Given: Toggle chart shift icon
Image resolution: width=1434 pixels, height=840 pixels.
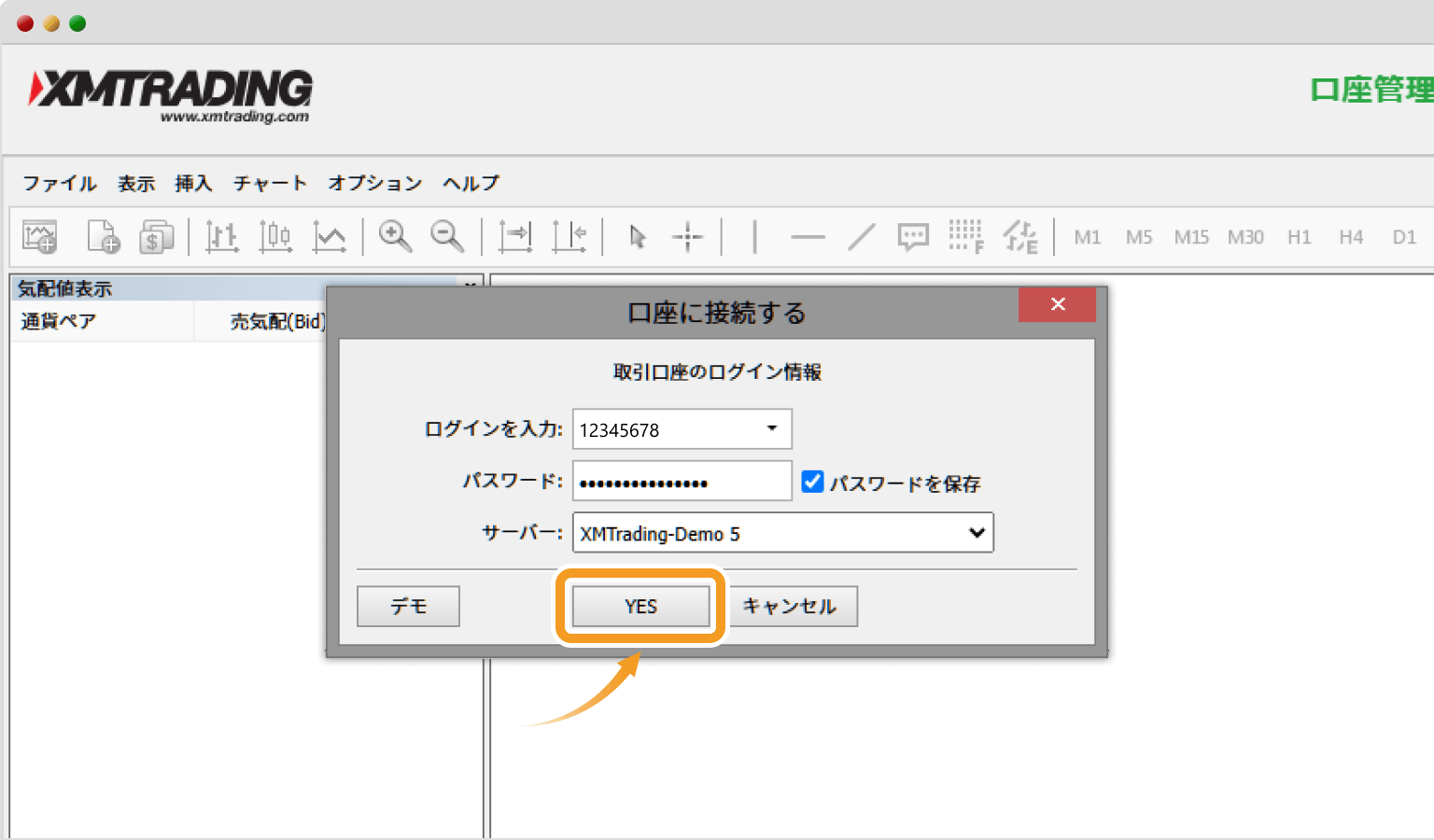Looking at the screenshot, I should coord(569,237).
